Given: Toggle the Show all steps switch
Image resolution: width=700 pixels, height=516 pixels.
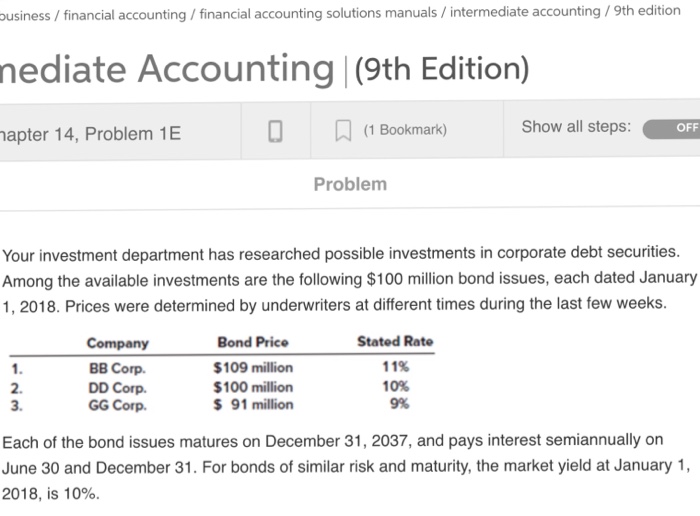Looking at the screenshot, I should (x=671, y=129).
